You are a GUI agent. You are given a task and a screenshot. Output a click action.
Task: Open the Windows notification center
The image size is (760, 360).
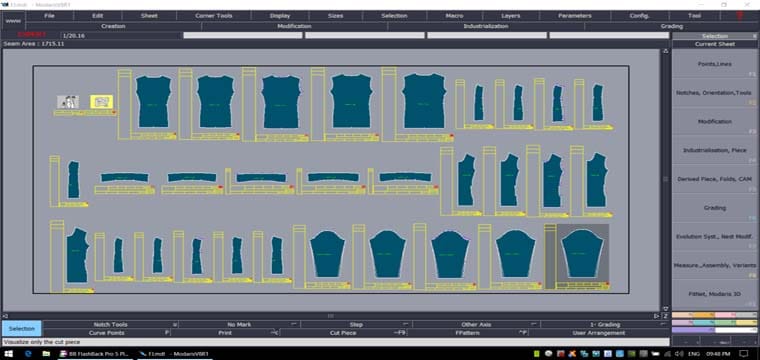(x=744, y=354)
